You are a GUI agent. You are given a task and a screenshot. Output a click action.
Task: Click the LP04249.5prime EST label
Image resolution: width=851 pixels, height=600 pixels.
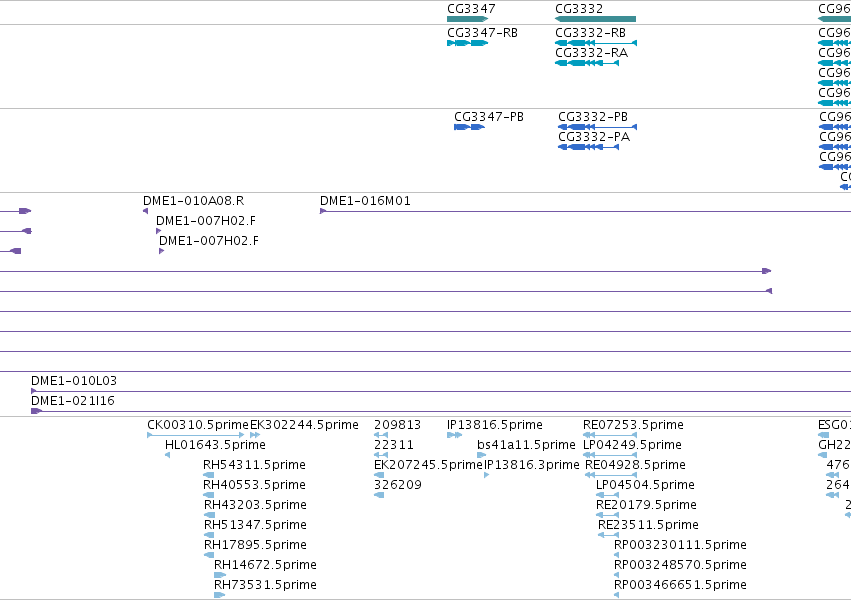[x=632, y=445]
